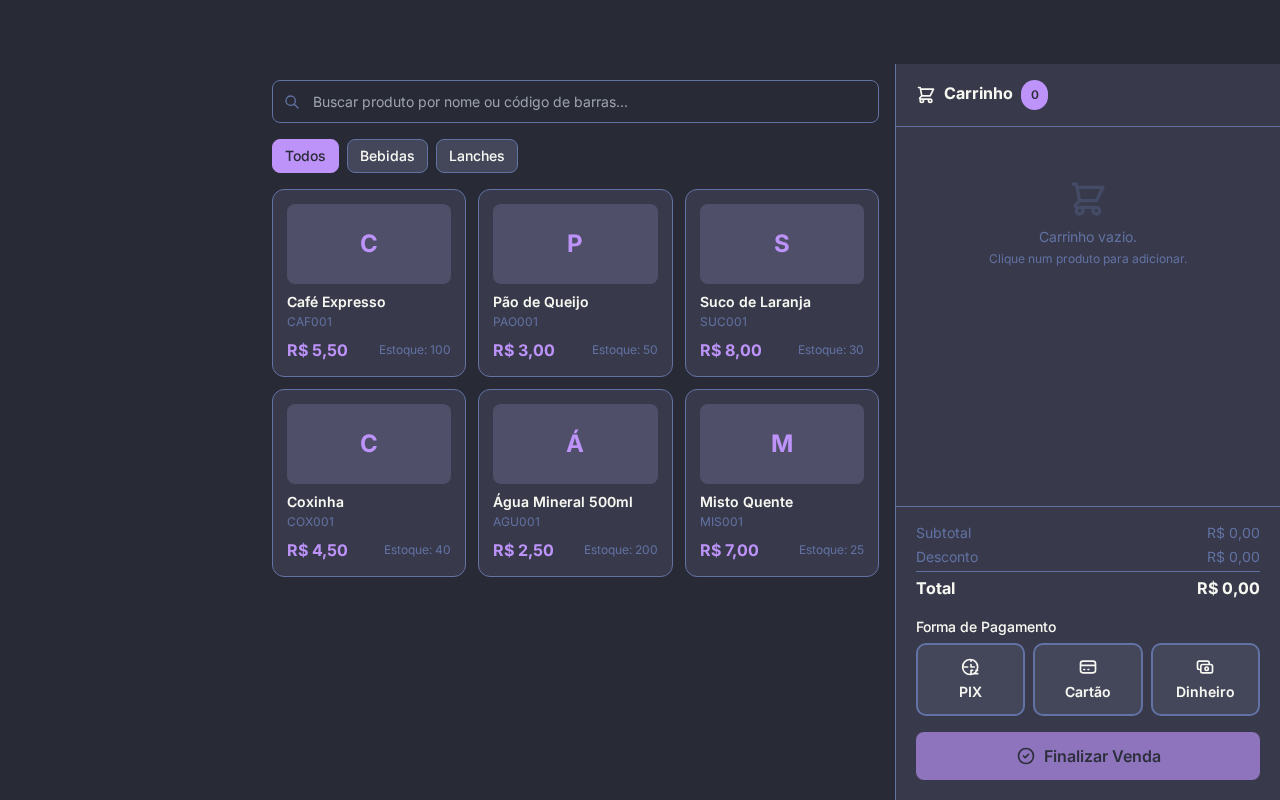1280x800 pixels.
Task: Filter products by Lanches
Action: (x=477, y=156)
